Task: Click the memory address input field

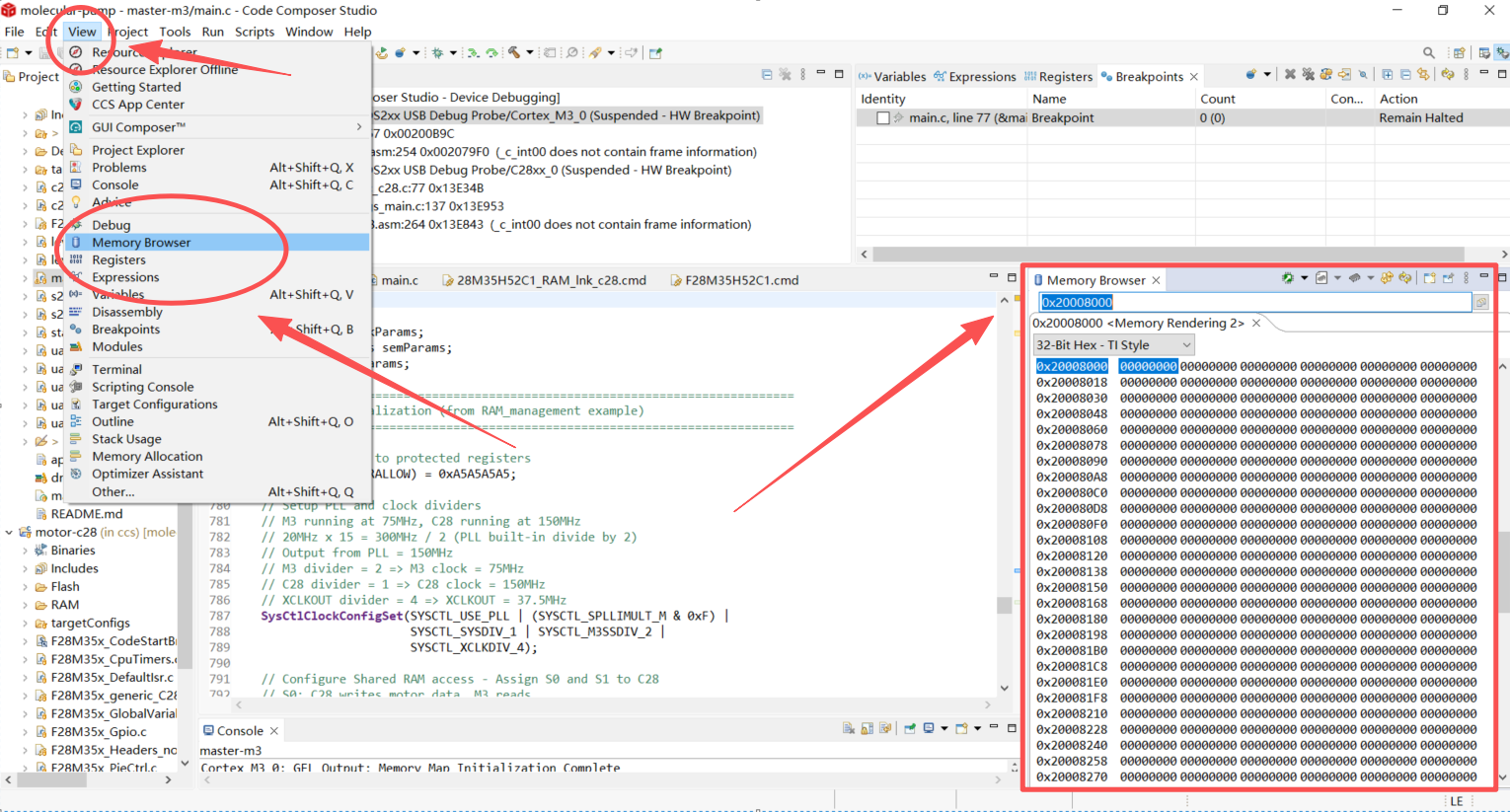Action: [1253, 303]
